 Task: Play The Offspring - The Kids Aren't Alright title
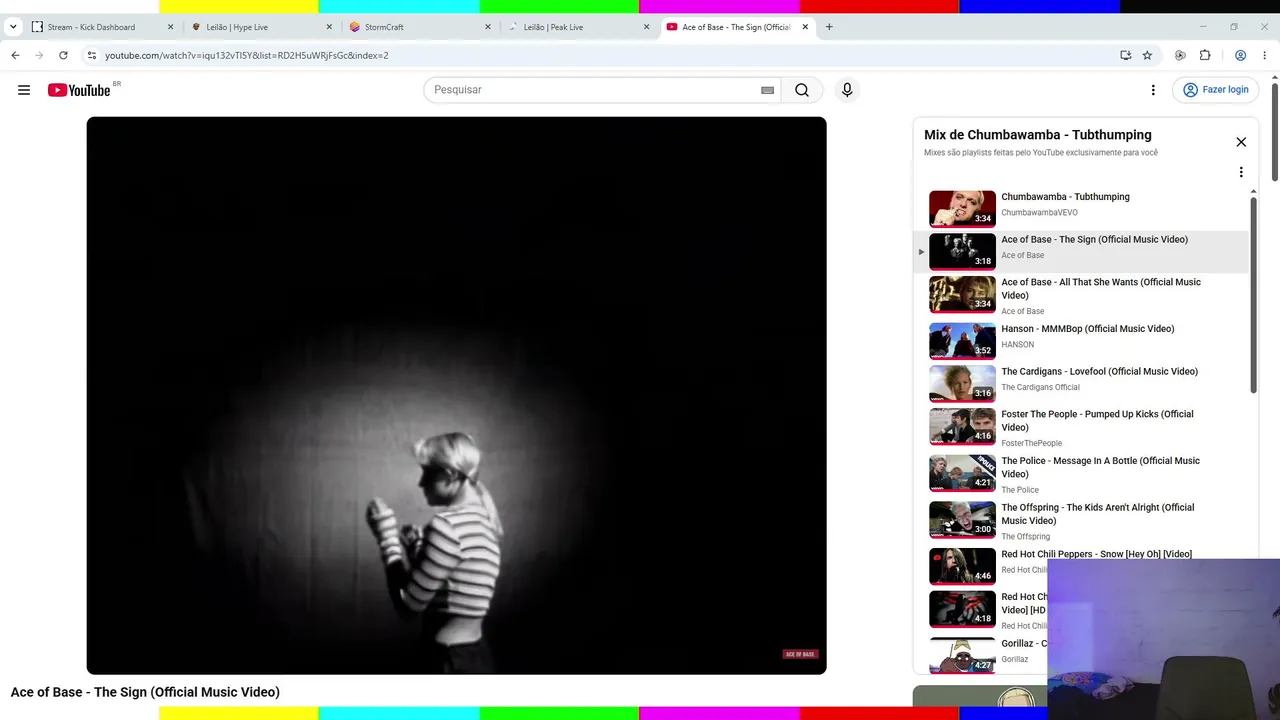pos(1098,514)
